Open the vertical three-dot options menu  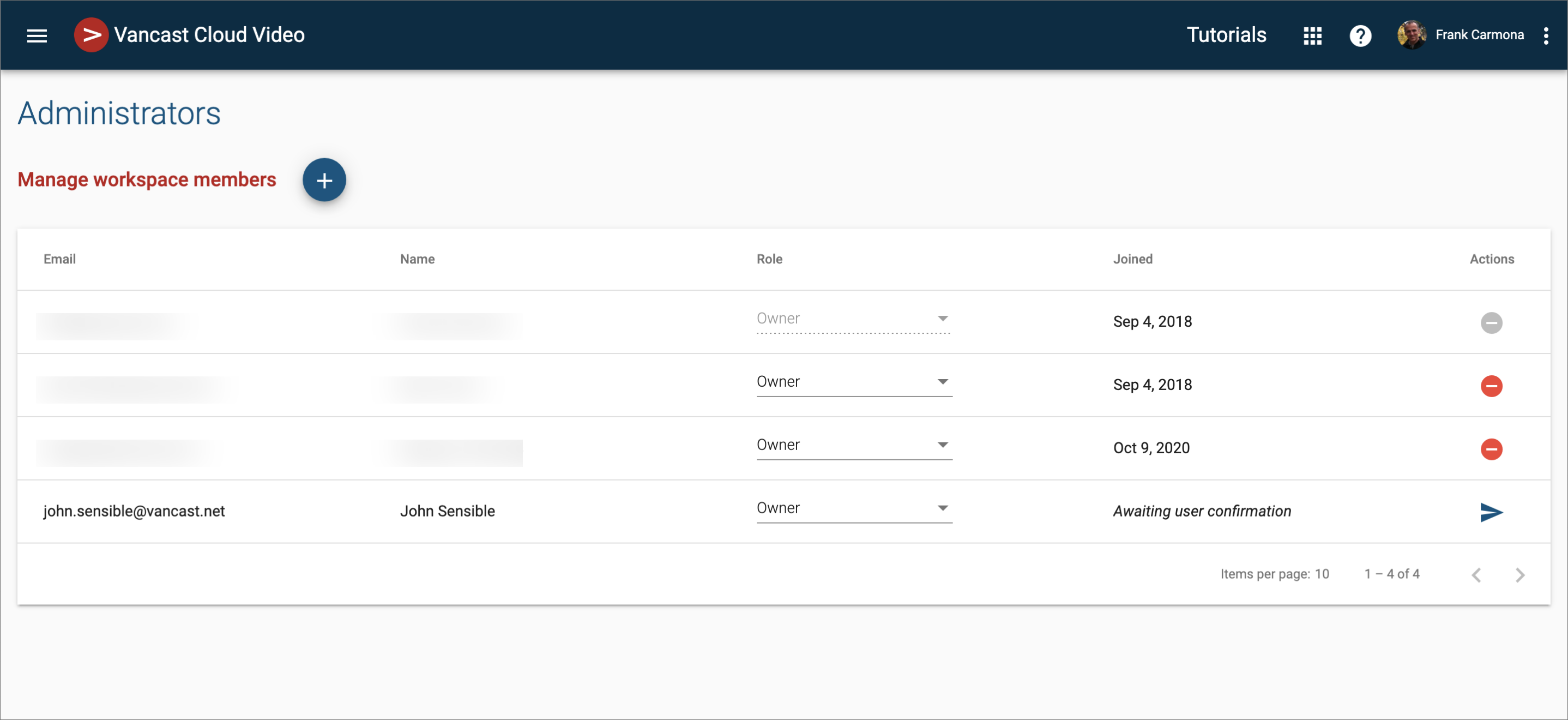(x=1546, y=35)
